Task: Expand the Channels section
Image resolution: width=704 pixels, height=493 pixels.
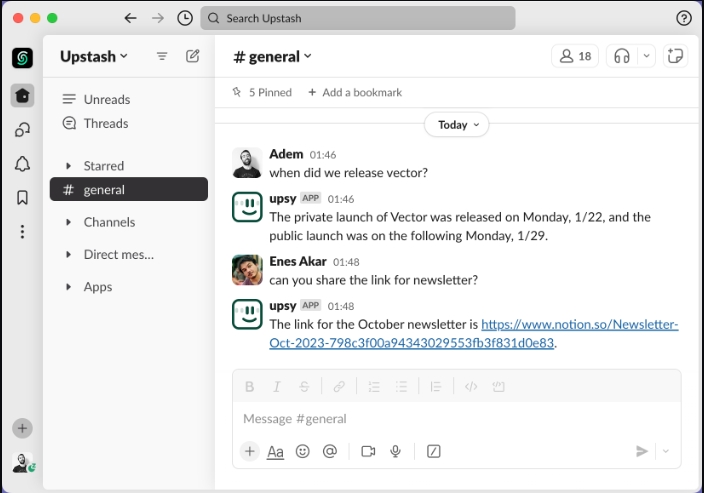Action: [109, 222]
